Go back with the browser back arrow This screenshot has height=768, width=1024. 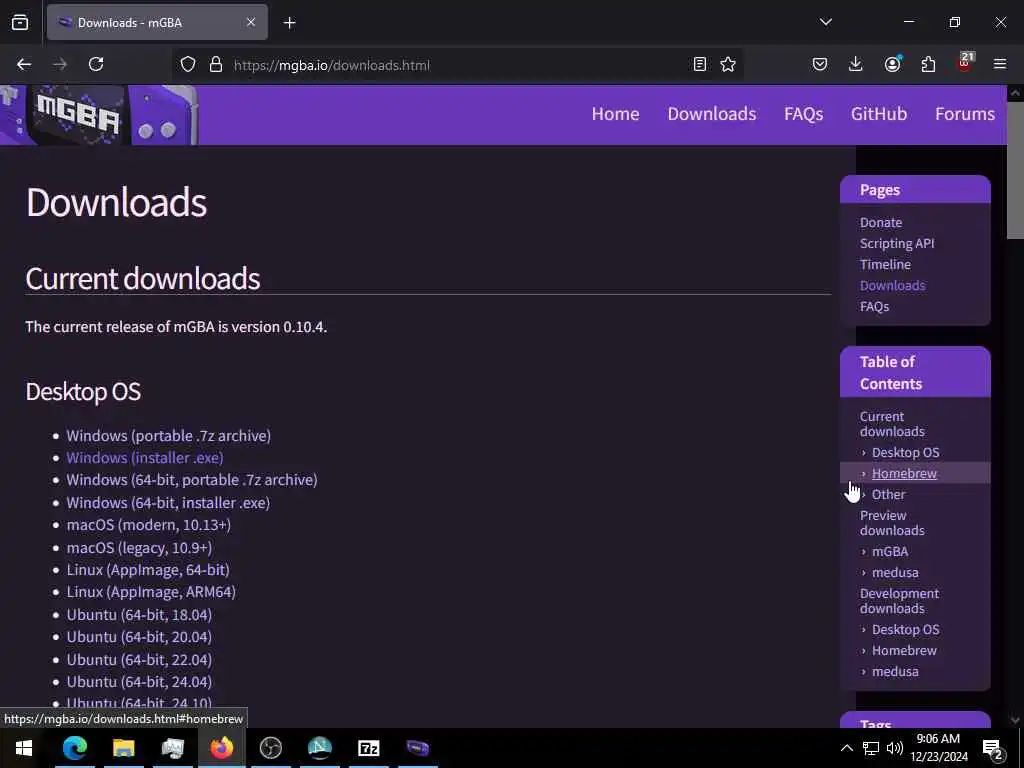[24, 64]
